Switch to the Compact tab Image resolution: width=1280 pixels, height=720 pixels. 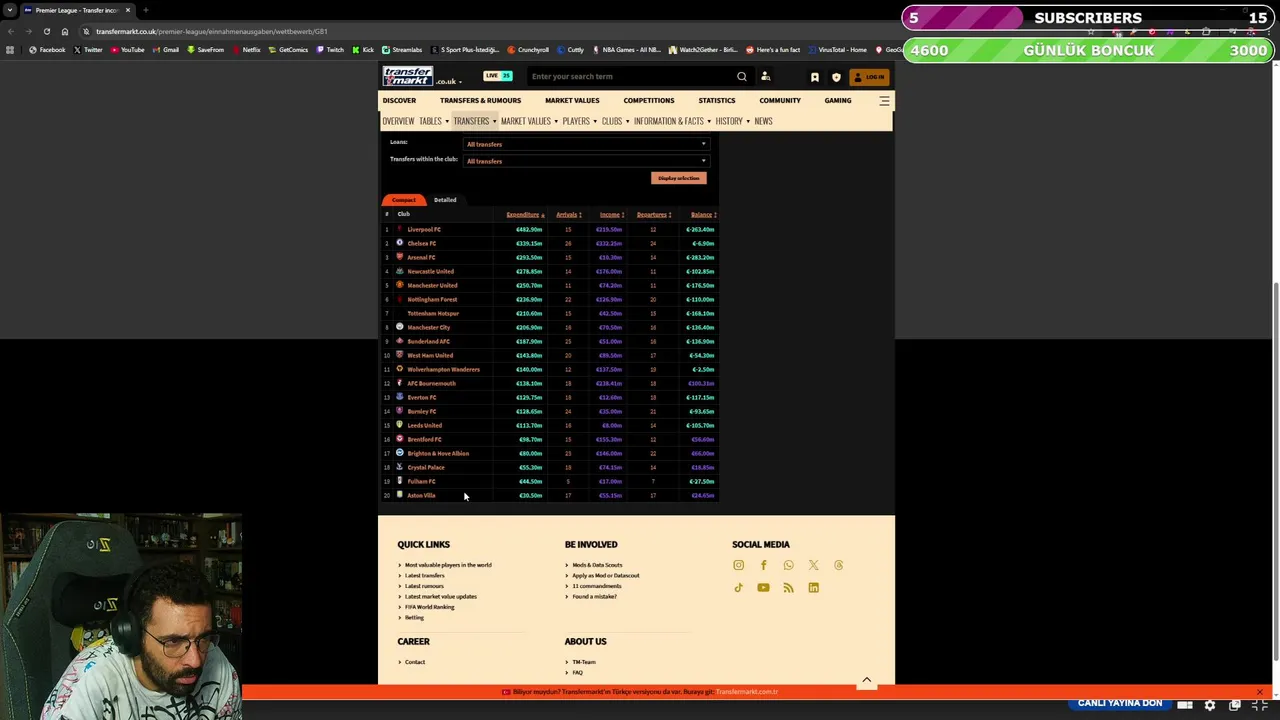pyautogui.click(x=403, y=200)
